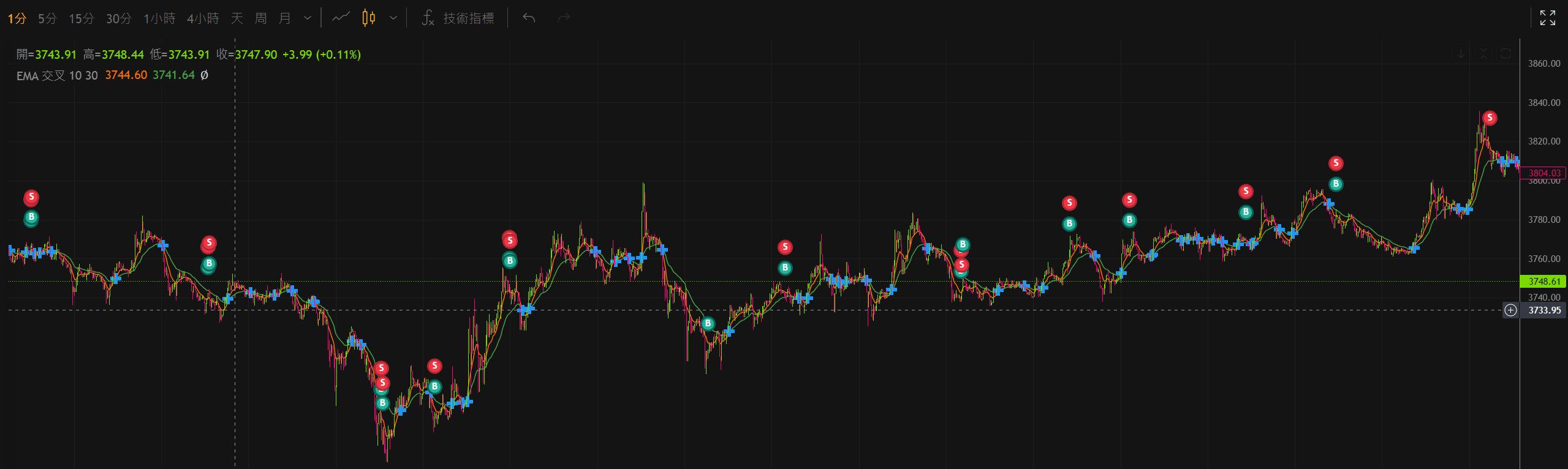Expand more timeframe options after 月
This screenshot has width=1568, height=469.
click(x=308, y=18)
